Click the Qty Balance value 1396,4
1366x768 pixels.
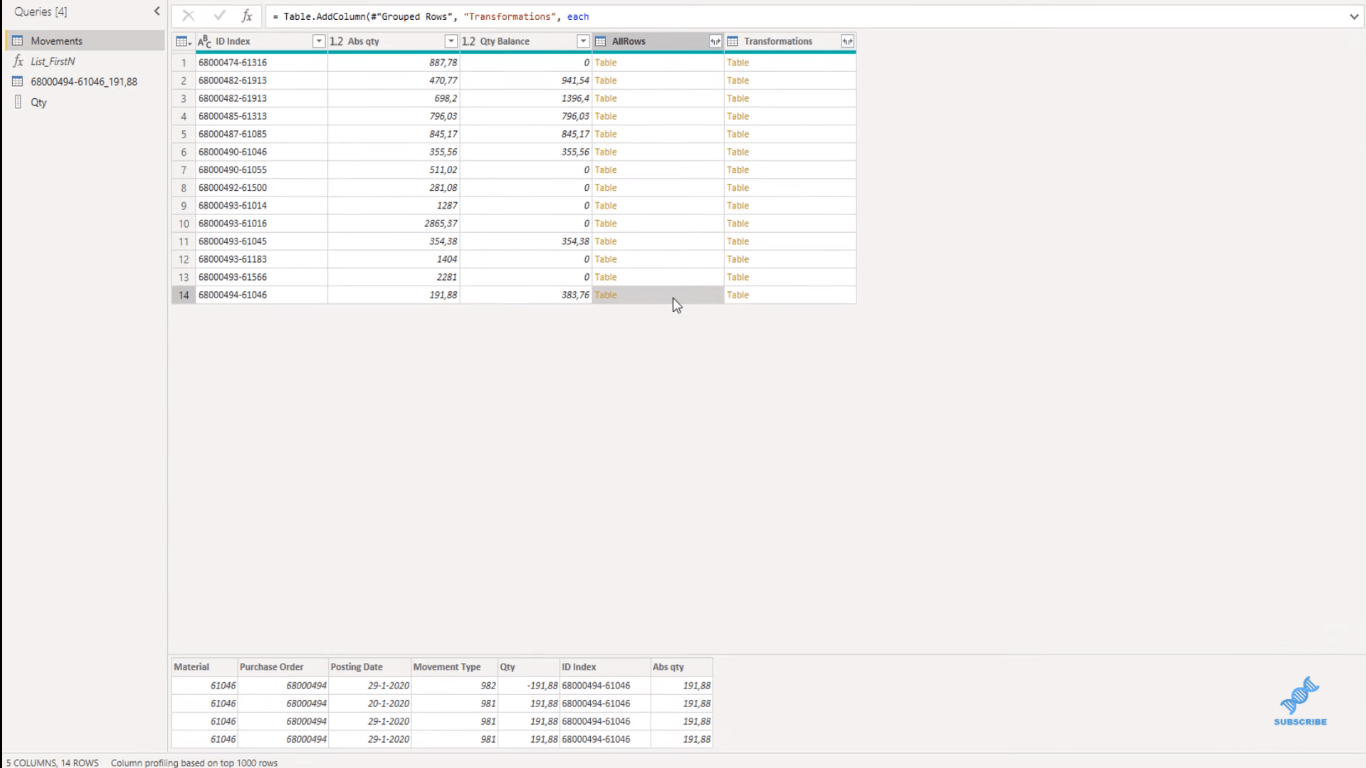[x=576, y=98]
